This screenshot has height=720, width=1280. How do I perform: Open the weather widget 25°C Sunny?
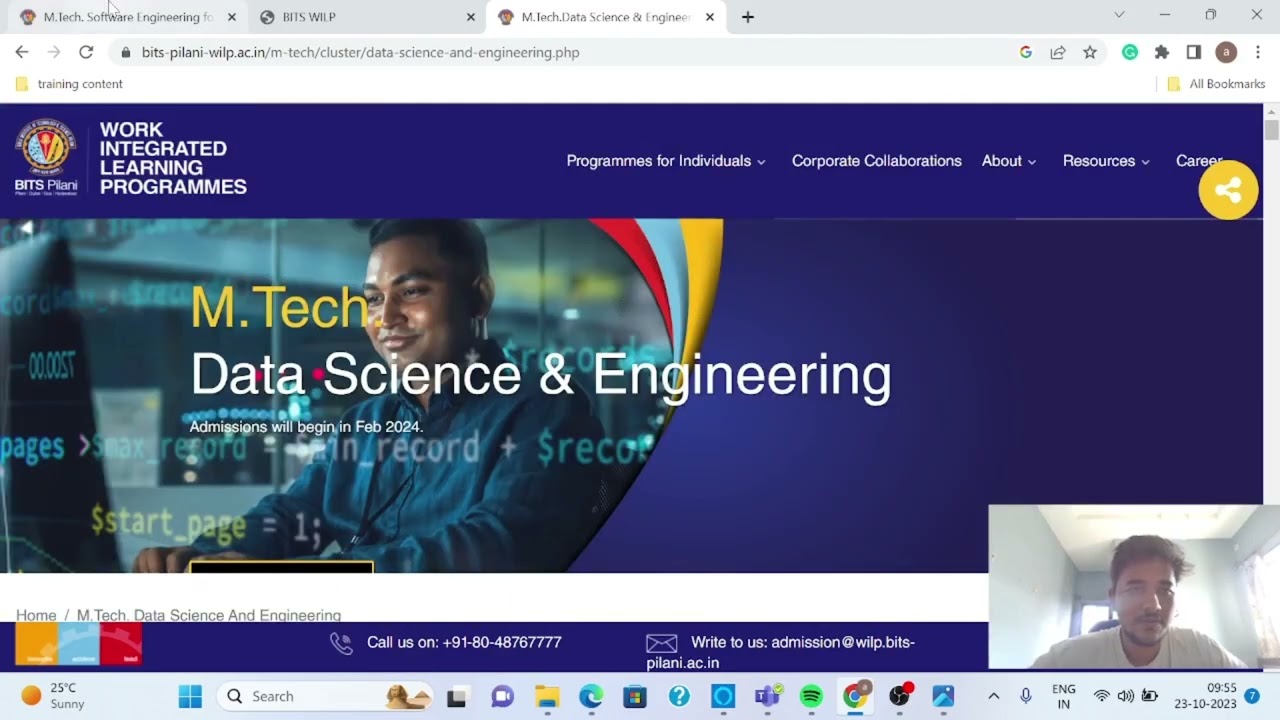pyautogui.click(x=55, y=696)
